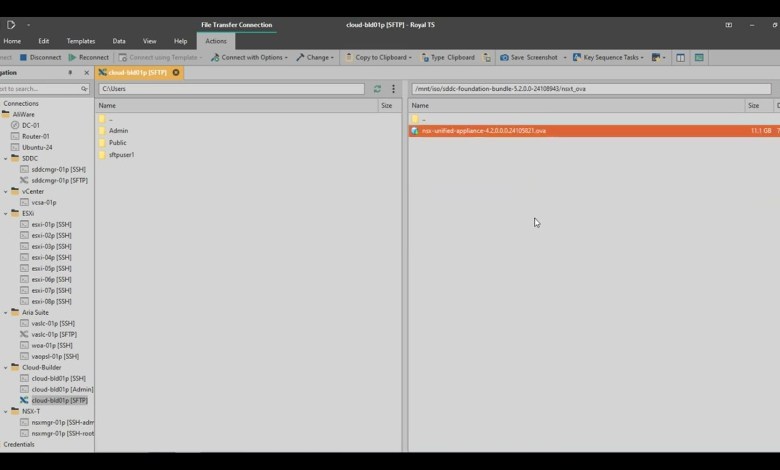Open the Edit ribbon tab
The image size is (780, 470).
44,41
